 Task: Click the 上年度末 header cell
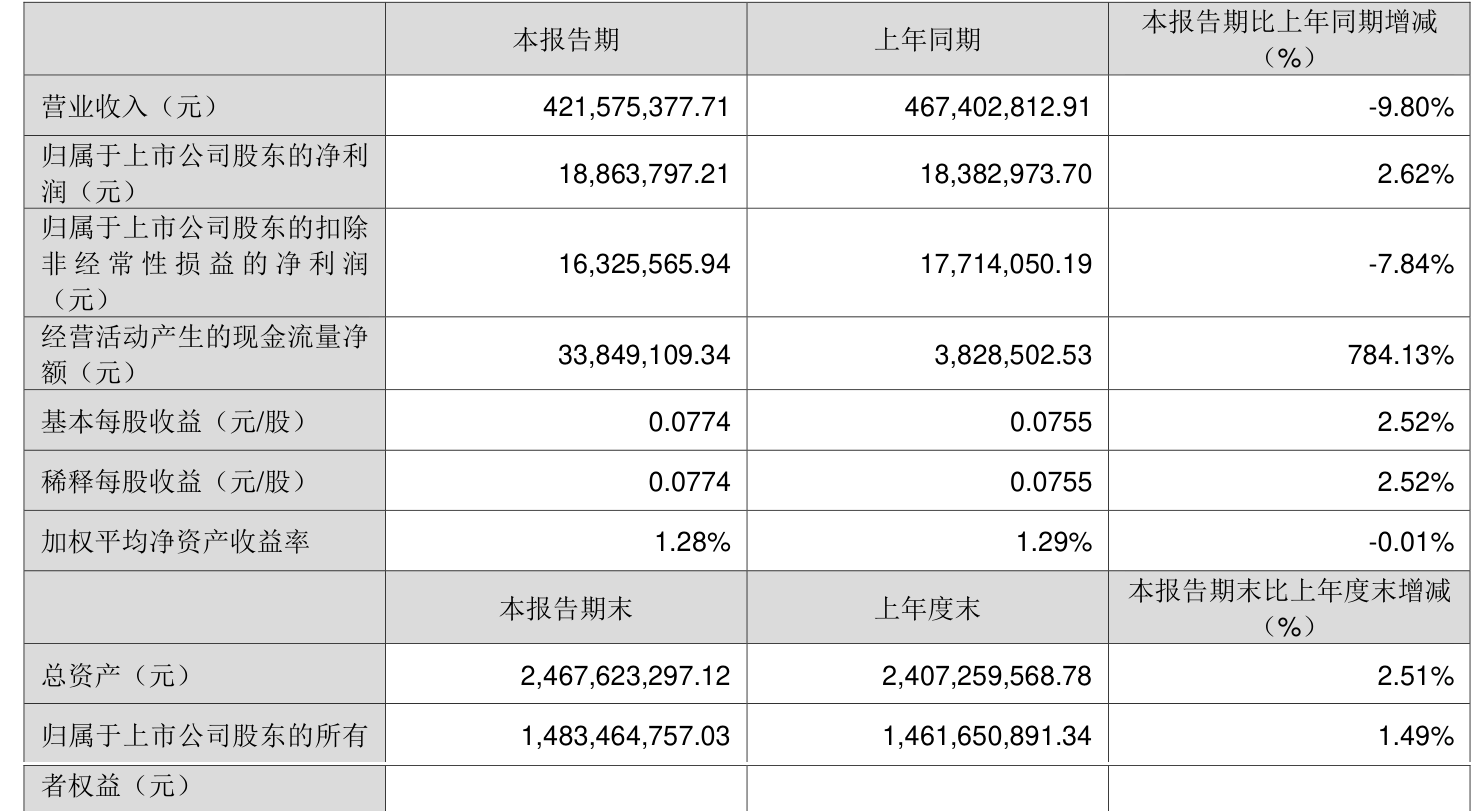(x=927, y=609)
